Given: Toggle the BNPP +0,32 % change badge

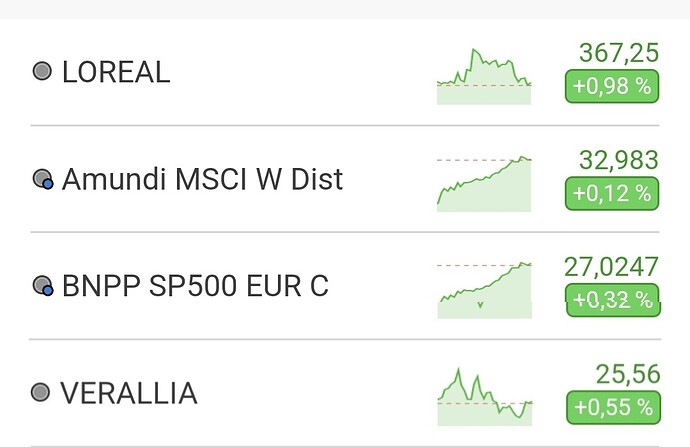Looking at the screenshot, I should (x=612, y=299).
